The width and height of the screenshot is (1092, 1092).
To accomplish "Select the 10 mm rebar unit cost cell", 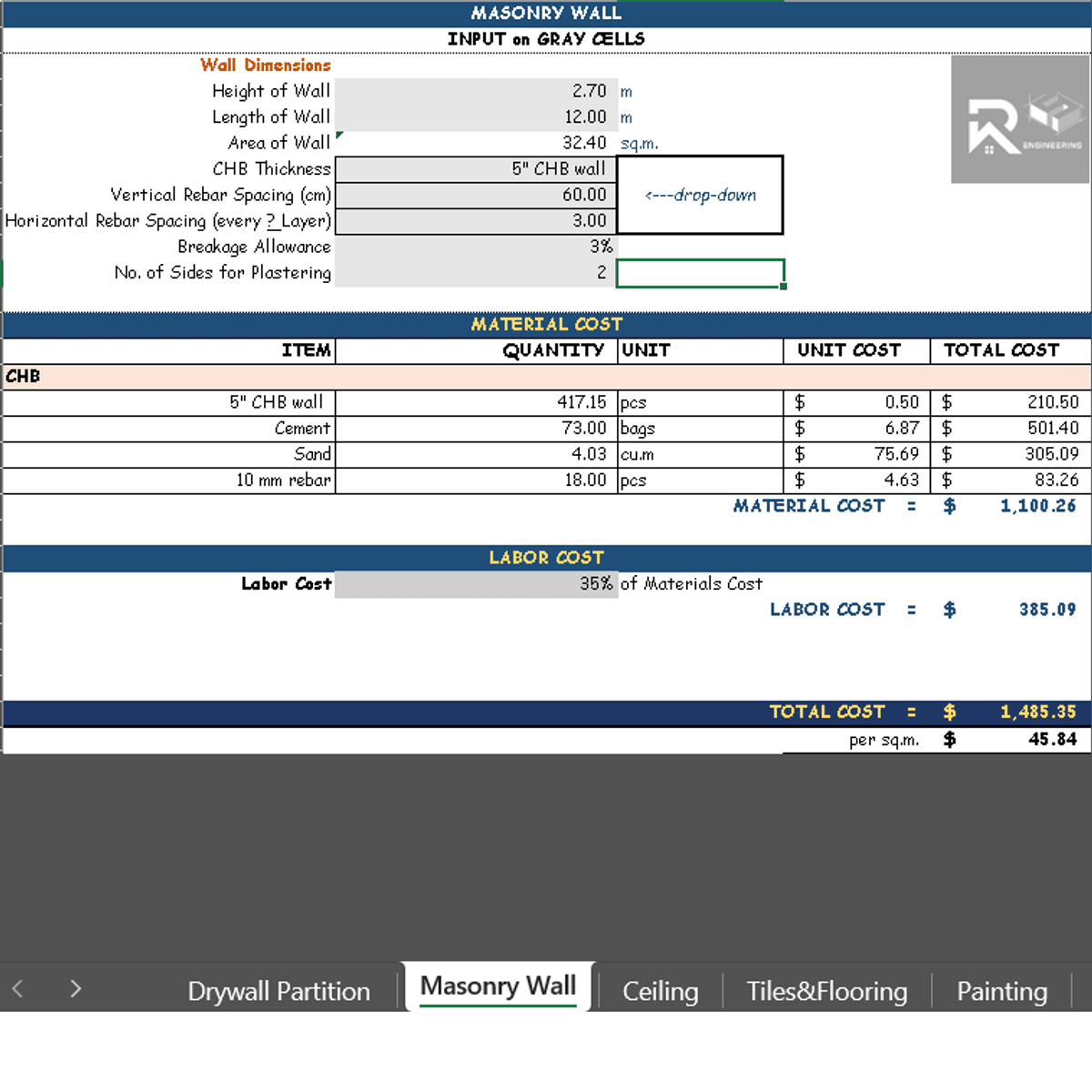I will [x=856, y=480].
